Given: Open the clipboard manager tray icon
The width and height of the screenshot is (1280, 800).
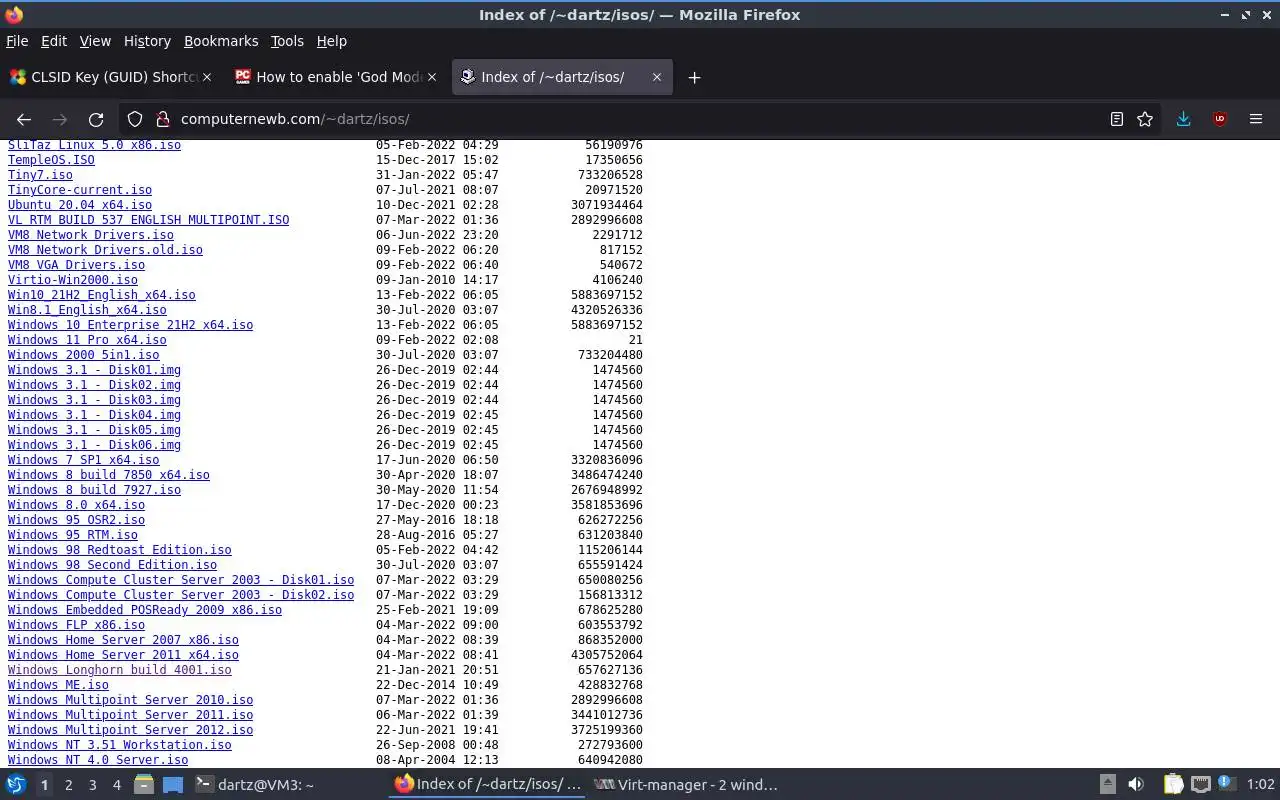Looking at the screenshot, I should click(x=1173, y=785).
